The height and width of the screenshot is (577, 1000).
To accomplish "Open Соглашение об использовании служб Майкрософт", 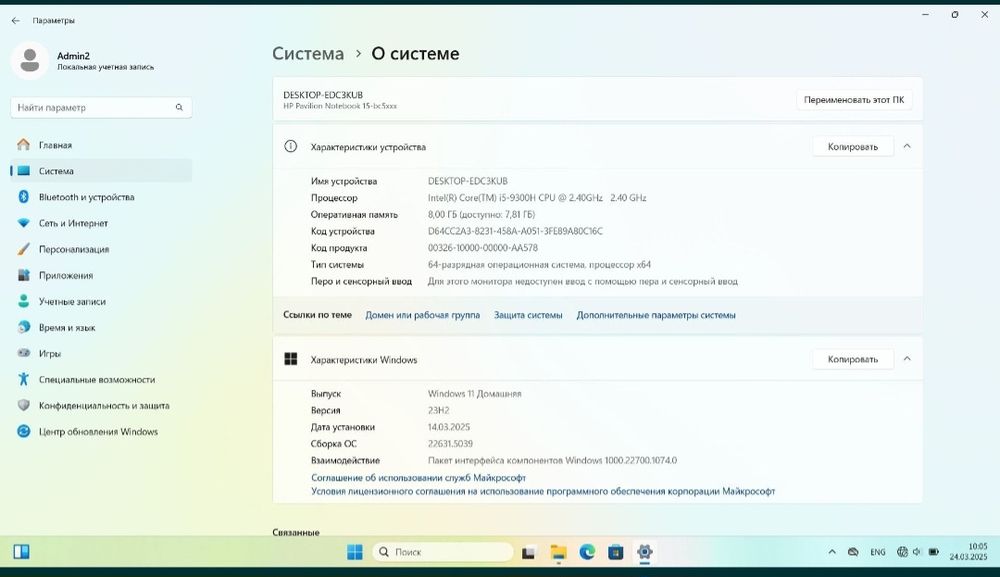I will pos(418,478).
